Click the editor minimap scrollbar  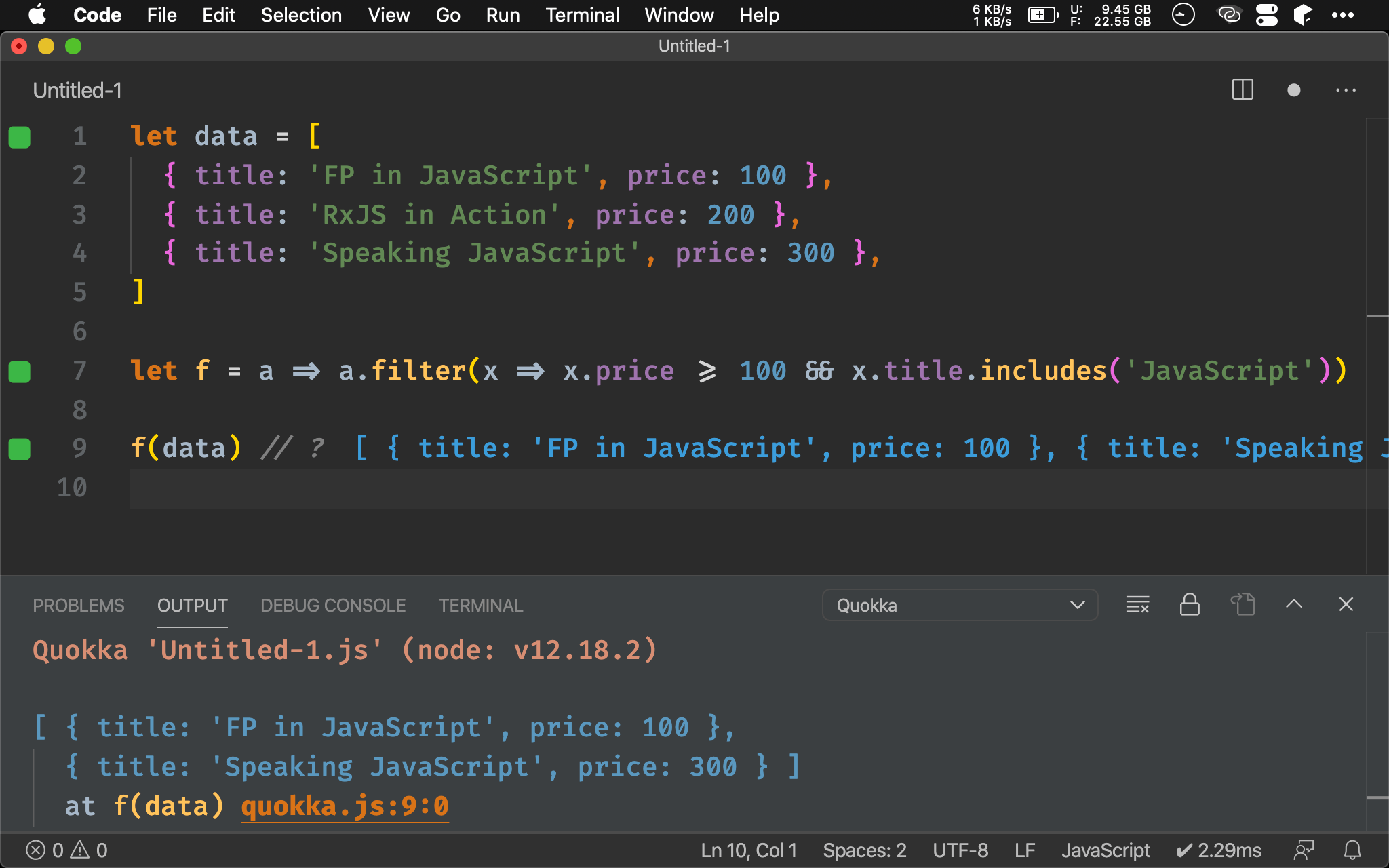click(1377, 346)
